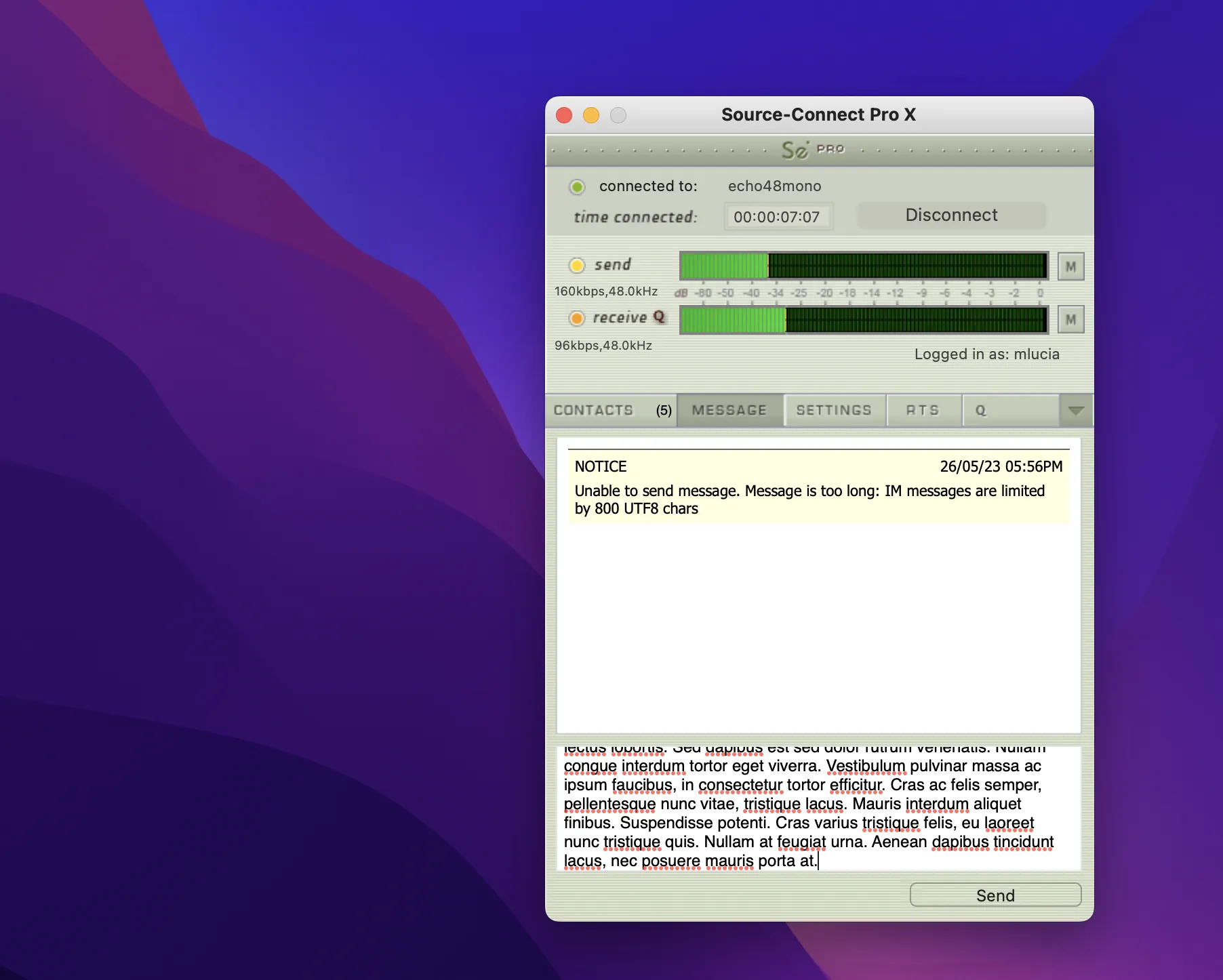This screenshot has height=980, width=1223.
Task: Disconnect from echo48mono
Action: 952,216
